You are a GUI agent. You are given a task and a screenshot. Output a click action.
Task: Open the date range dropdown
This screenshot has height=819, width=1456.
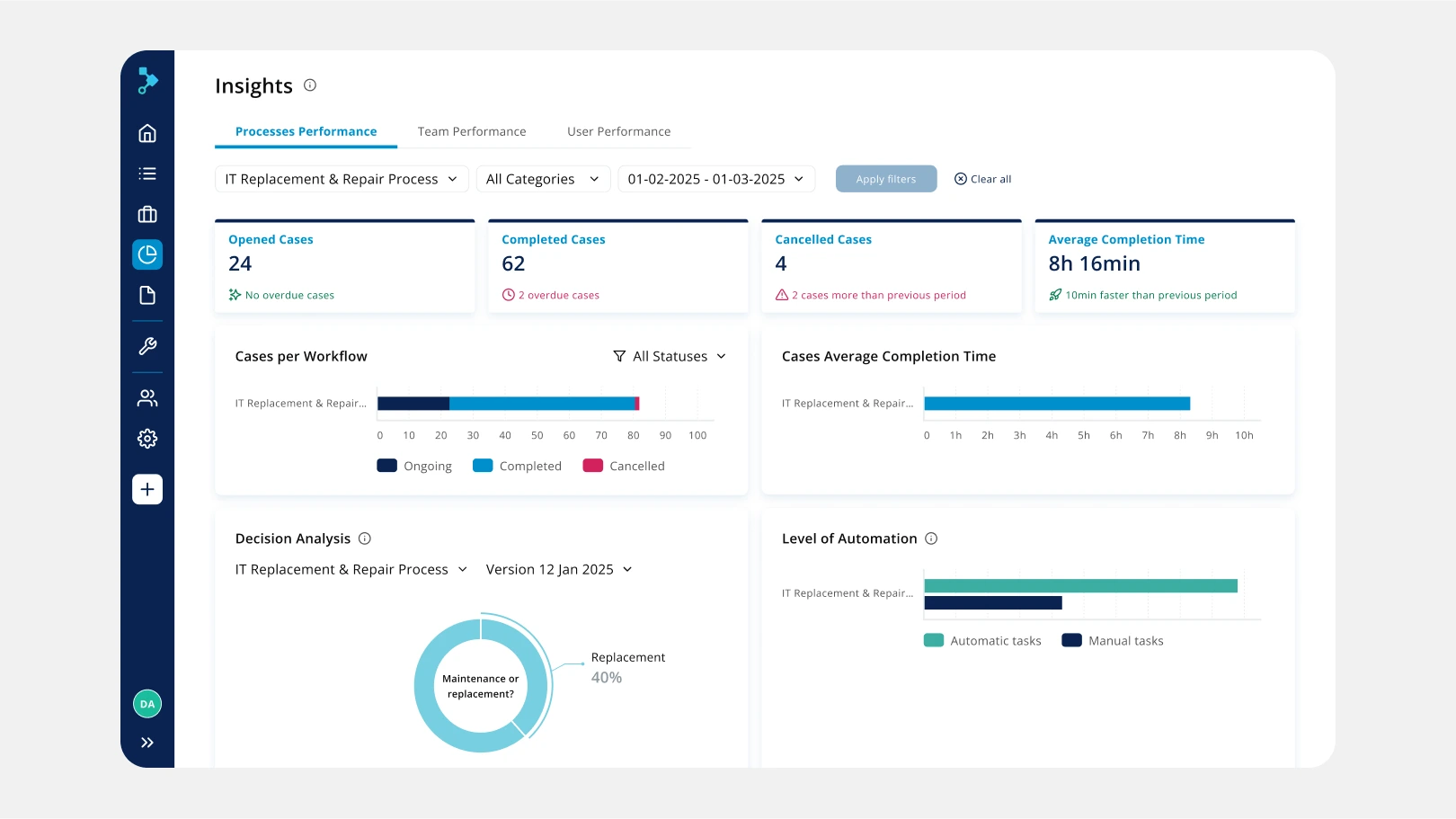click(715, 179)
